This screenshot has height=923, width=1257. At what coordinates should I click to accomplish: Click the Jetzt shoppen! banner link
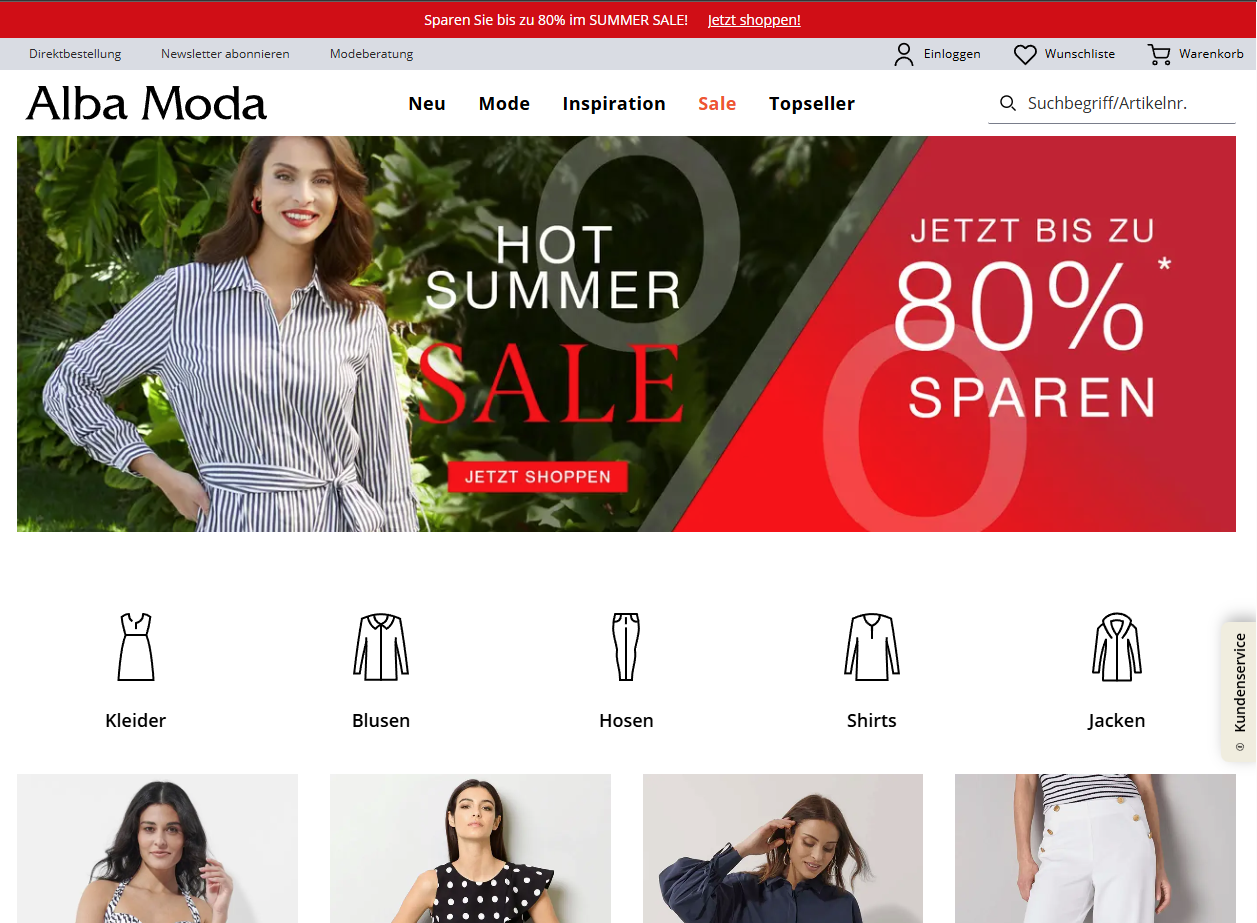[x=754, y=20]
